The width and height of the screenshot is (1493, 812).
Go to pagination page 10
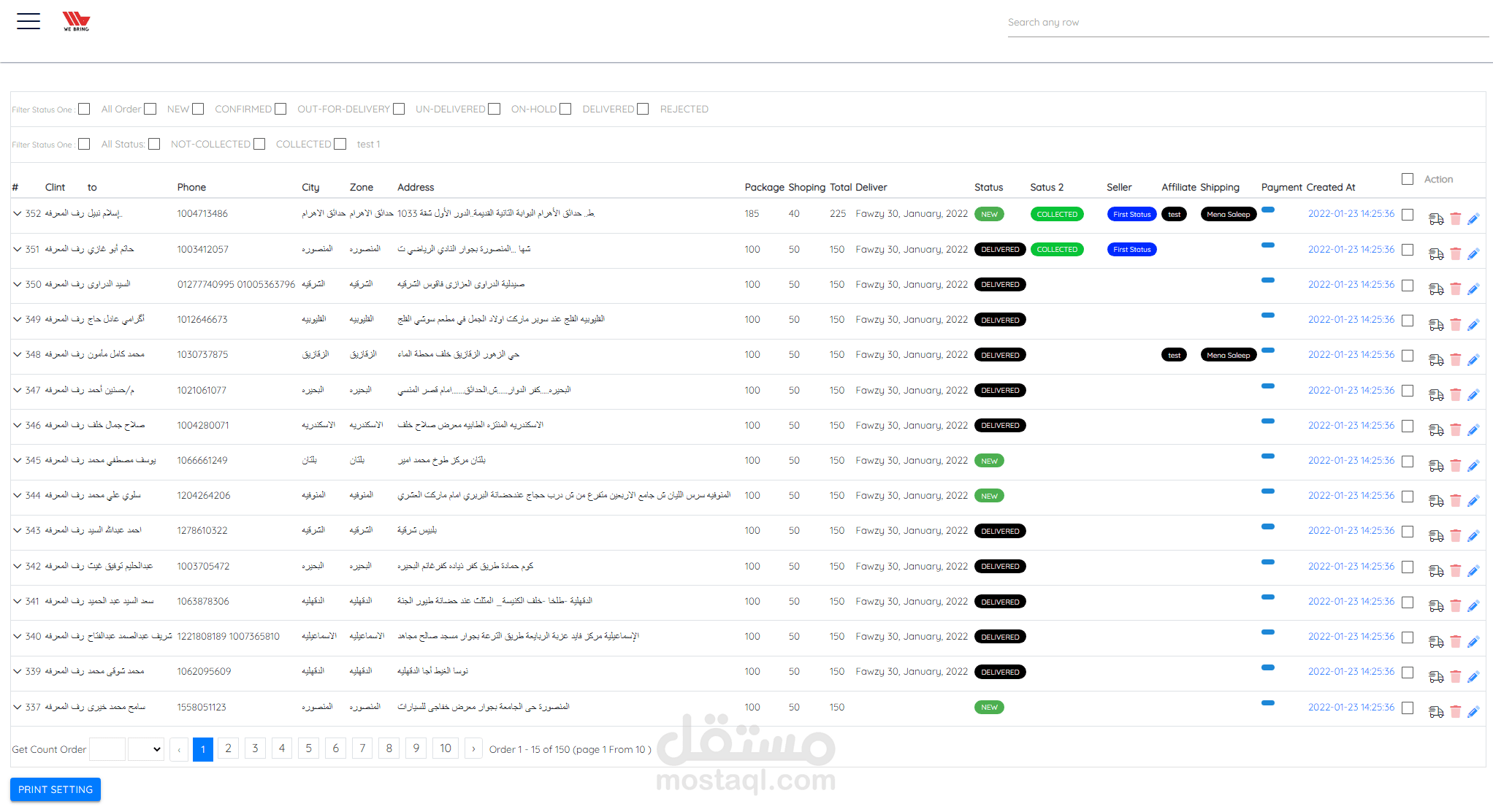point(446,748)
